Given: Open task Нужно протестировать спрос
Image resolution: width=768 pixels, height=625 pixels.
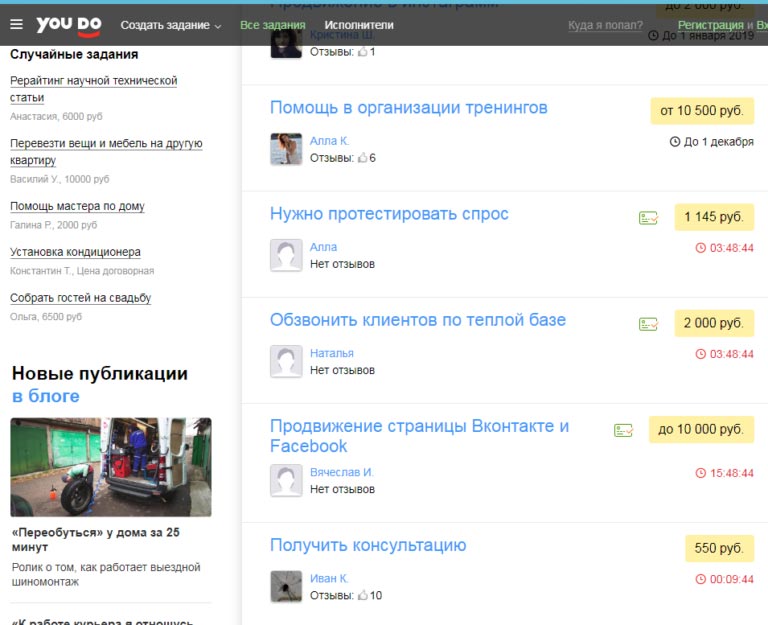Looking at the screenshot, I should point(389,214).
